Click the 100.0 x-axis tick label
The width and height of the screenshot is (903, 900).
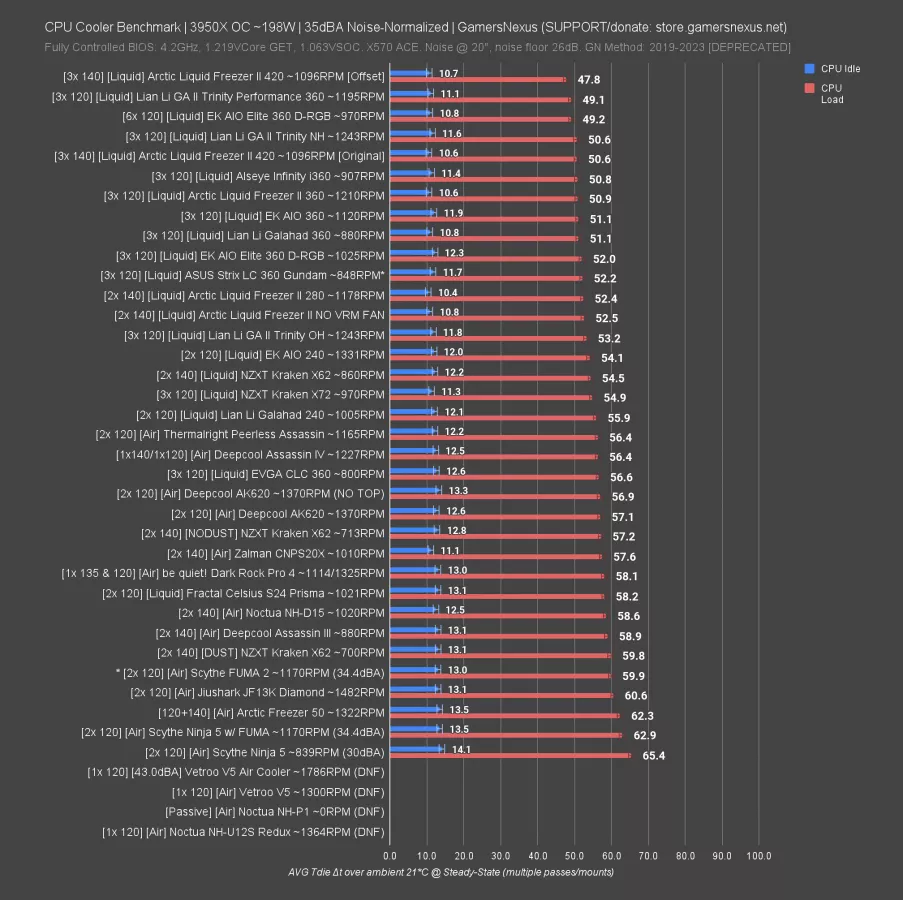(758, 856)
